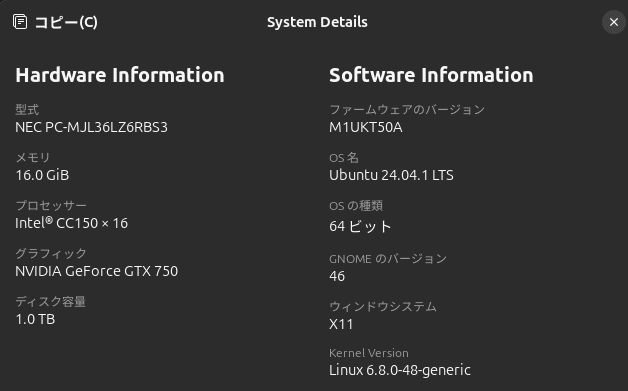628x391 pixels.
Task: Click the graphics value NVIDIA GeForce GTX 750
Action: 97,271
